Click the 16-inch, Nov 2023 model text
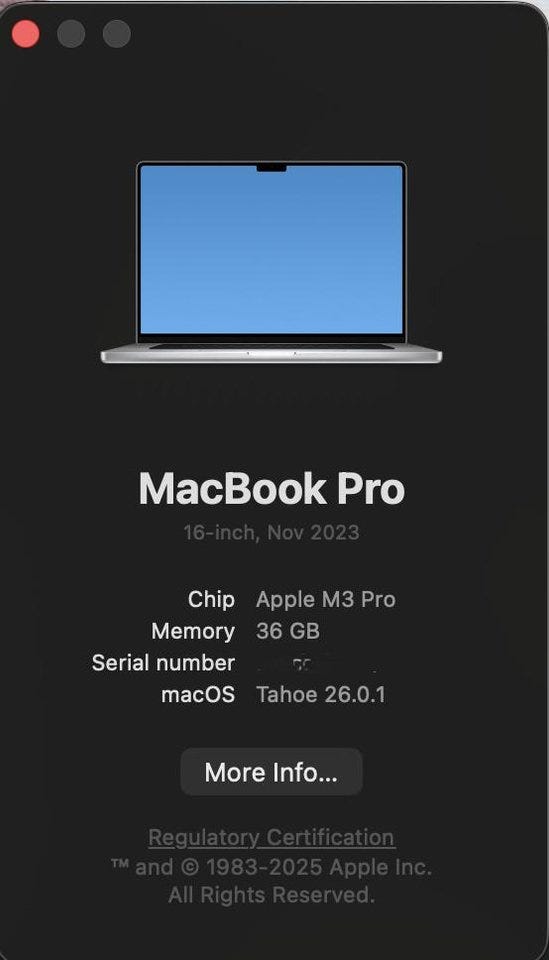549x960 pixels. click(x=272, y=532)
